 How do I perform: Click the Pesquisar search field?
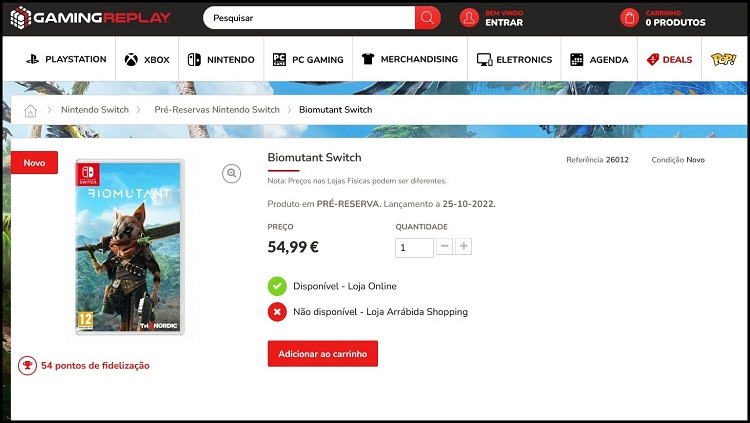[310, 18]
